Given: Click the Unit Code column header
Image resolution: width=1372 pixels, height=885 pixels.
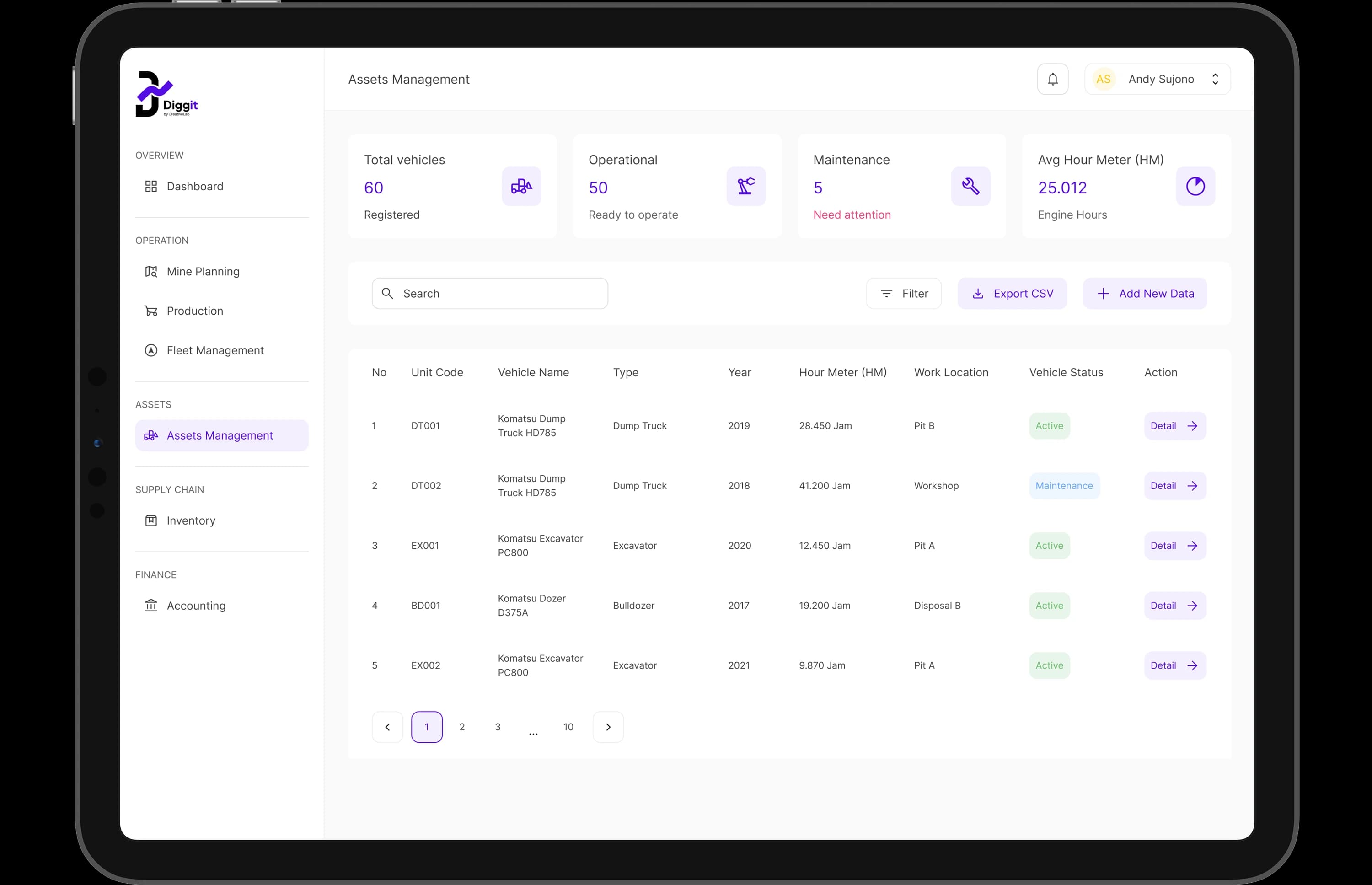Looking at the screenshot, I should [x=437, y=372].
